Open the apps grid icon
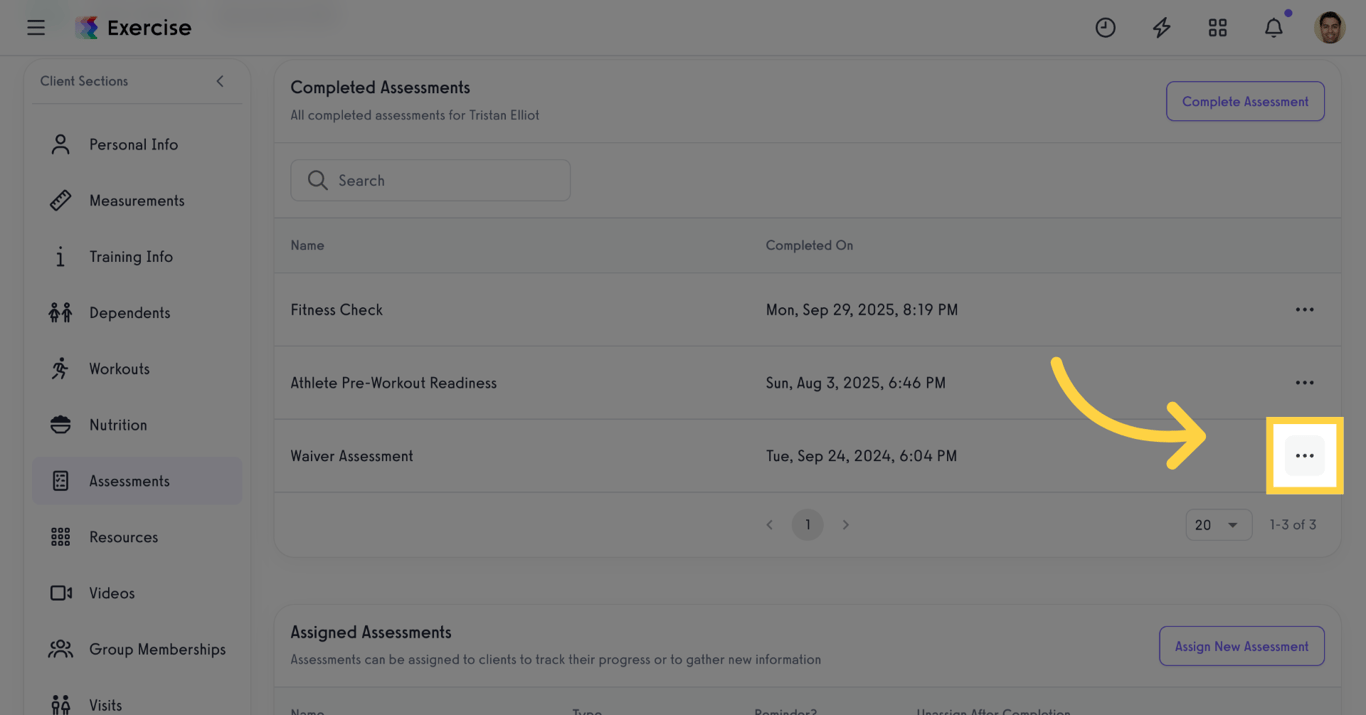1366x715 pixels. click(1217, 28)
